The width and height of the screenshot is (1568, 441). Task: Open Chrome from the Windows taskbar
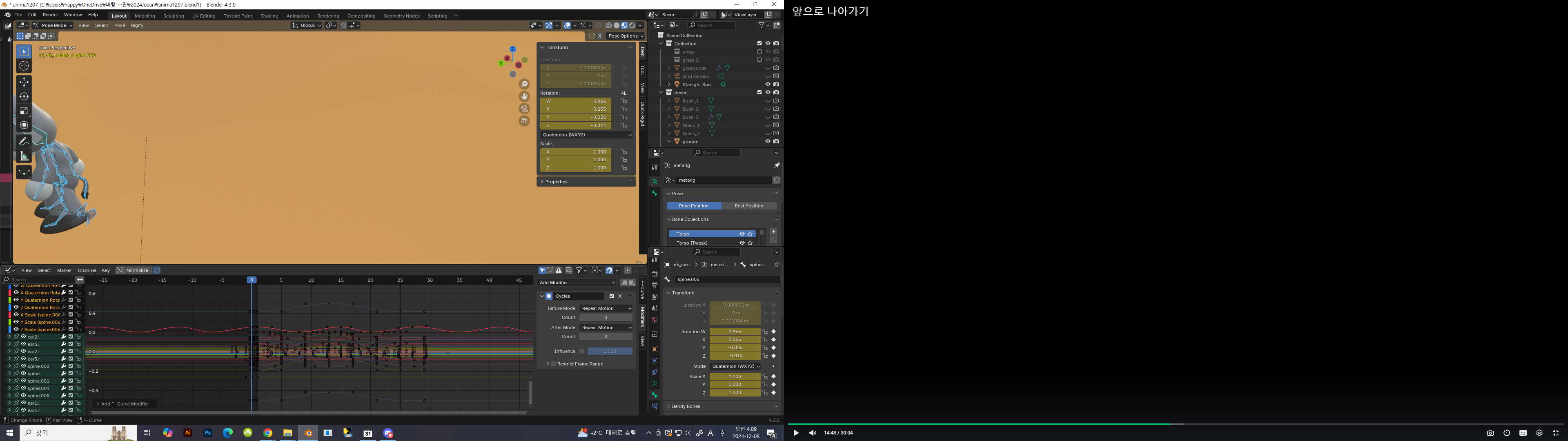[268, 433]
